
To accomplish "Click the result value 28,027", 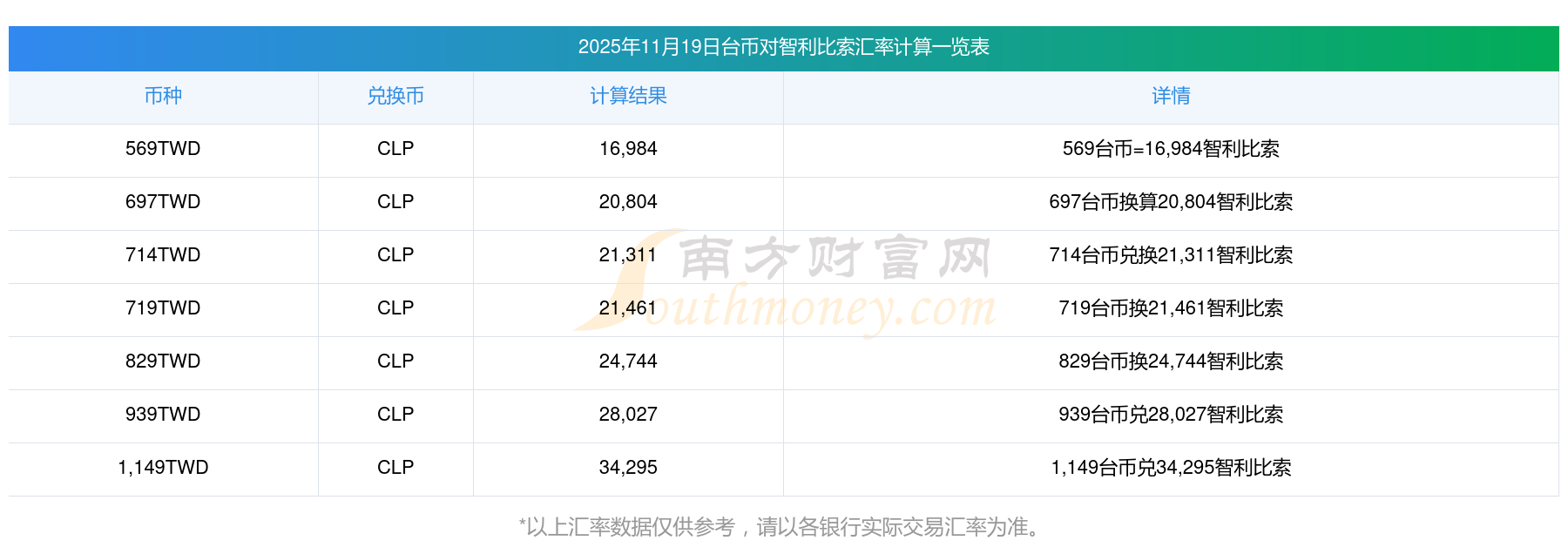I will pos(628,415).
